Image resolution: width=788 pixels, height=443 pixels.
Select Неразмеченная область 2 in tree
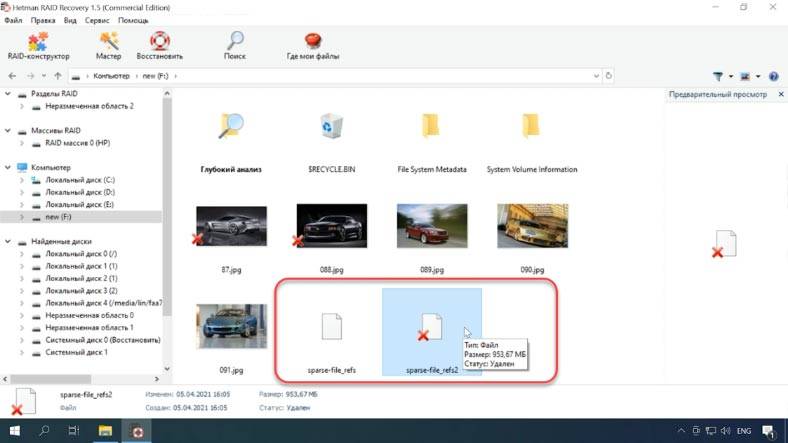coord(89,106)
